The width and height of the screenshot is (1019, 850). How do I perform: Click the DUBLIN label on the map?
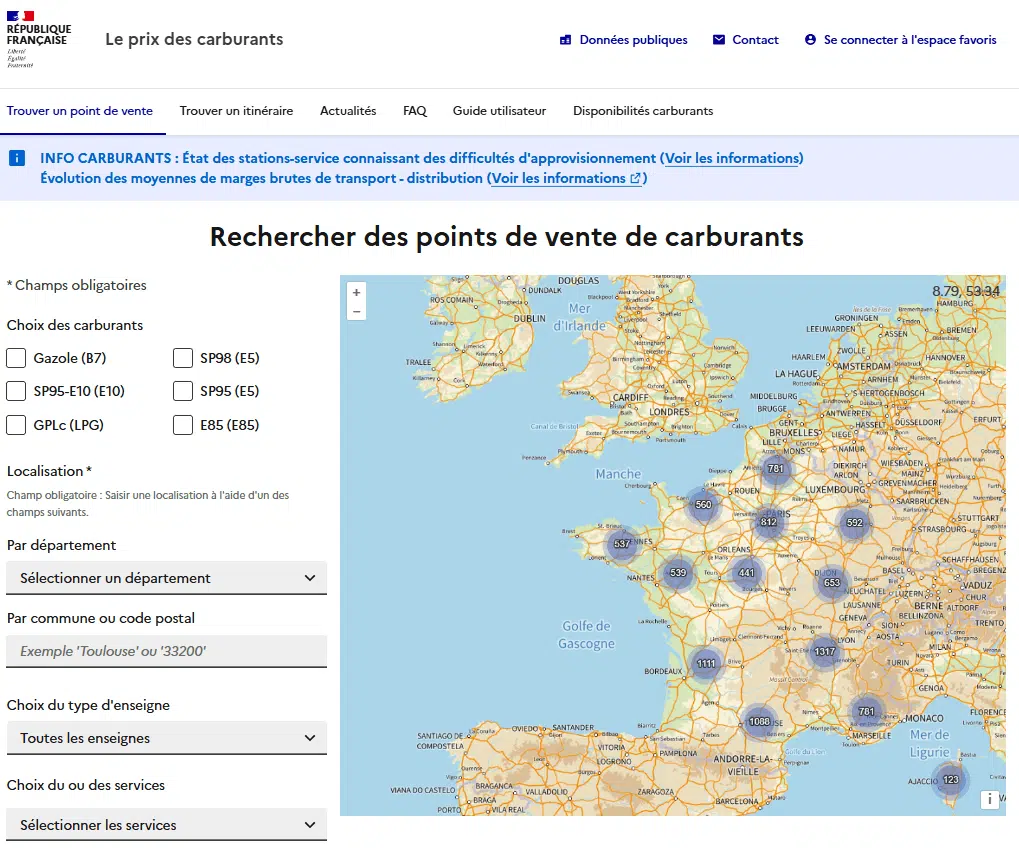[x=530, y=318]
